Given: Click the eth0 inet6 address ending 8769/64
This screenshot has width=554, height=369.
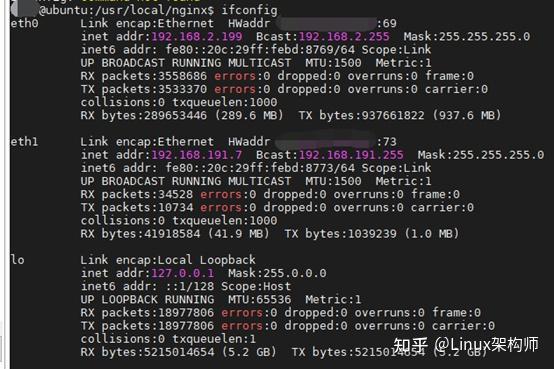Looking at the screenshot, I should click(x=260, y=49).
